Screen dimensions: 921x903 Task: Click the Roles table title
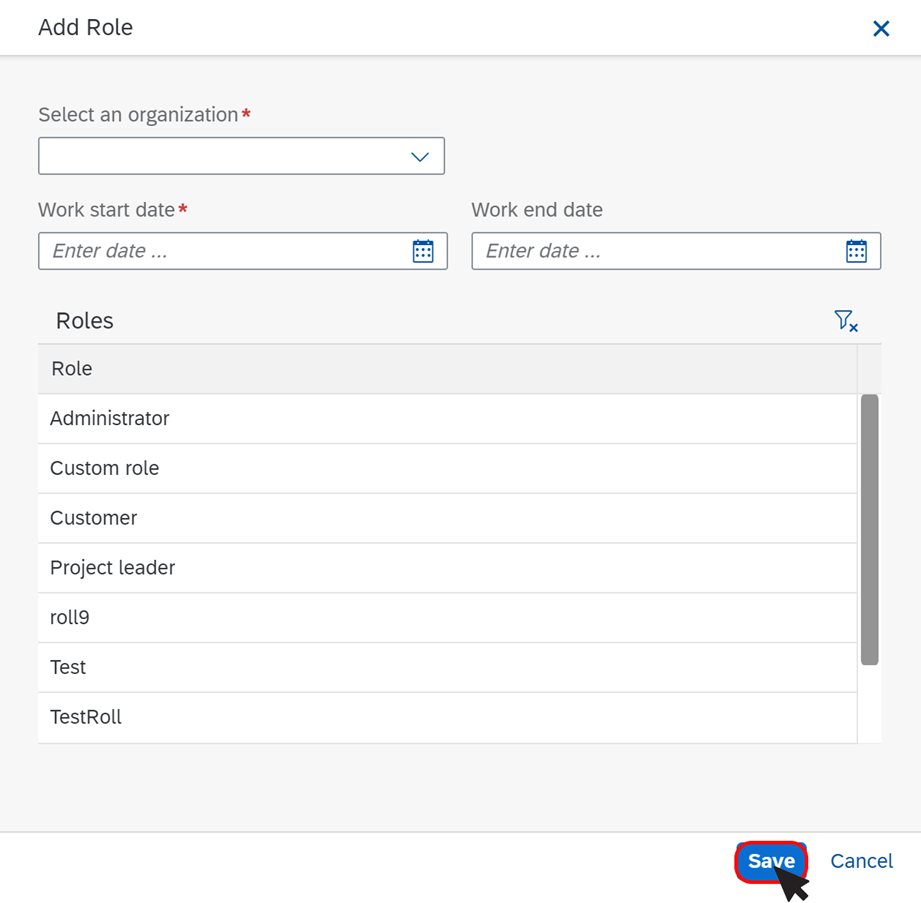[x=85, y=321]
